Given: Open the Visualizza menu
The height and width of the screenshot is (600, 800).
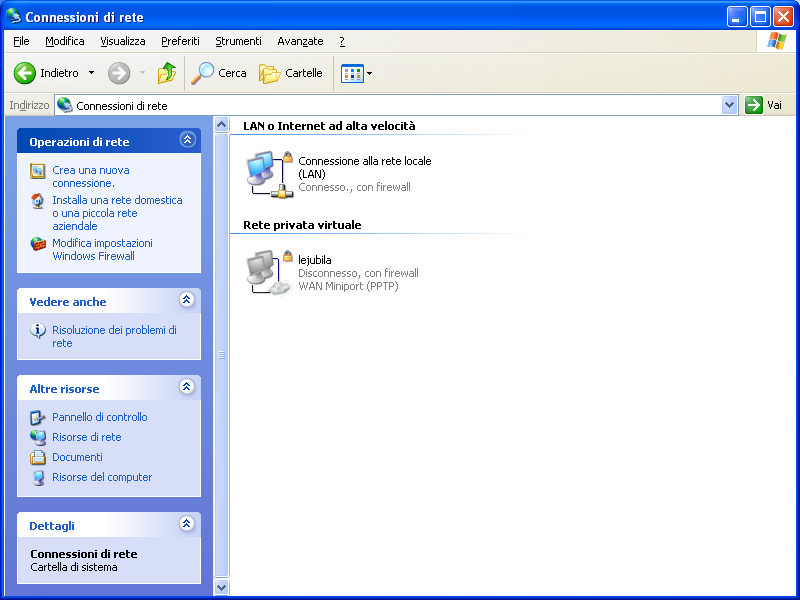Looking at the screenshot, I should [122, 41].
